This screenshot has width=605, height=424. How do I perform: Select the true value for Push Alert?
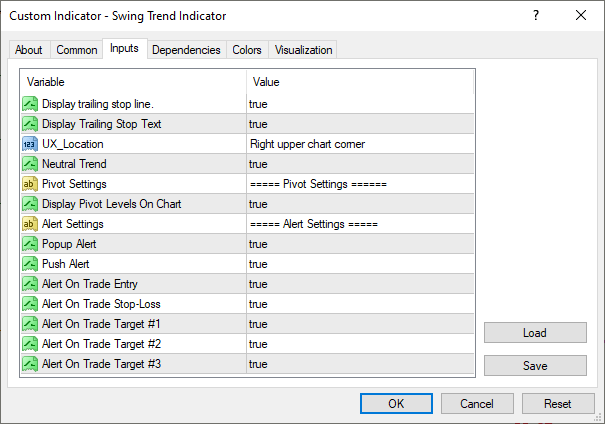(x=360, y=264)
